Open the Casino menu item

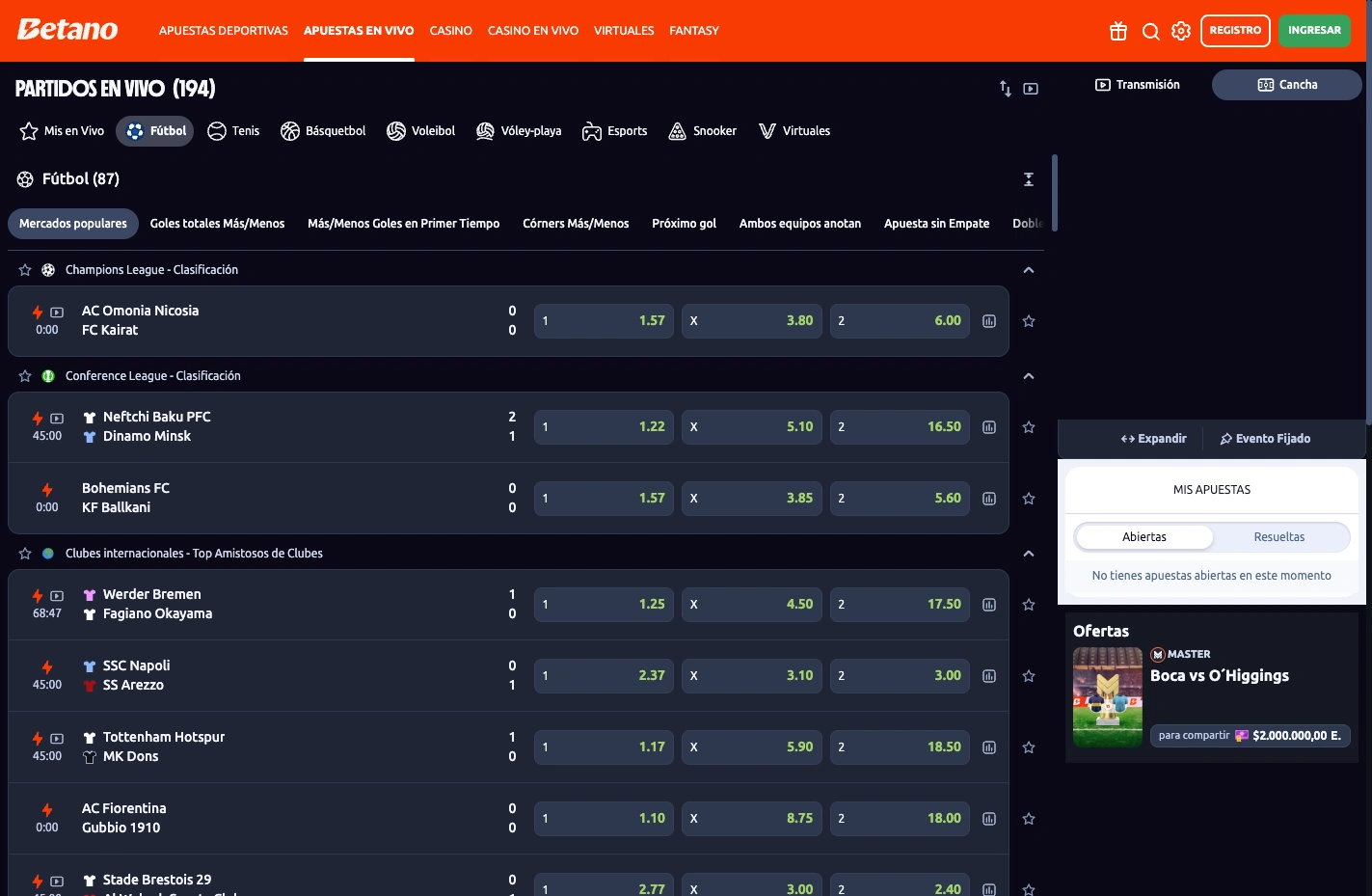[450, 31]
